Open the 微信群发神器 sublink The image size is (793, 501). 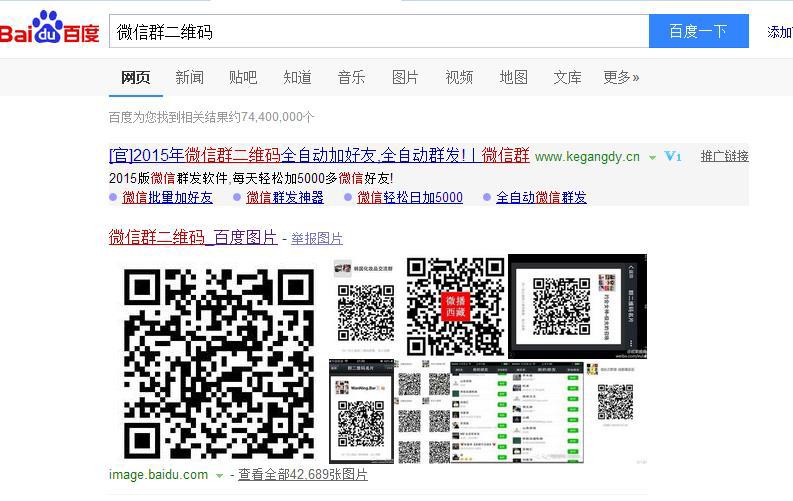tap(285, 197)
